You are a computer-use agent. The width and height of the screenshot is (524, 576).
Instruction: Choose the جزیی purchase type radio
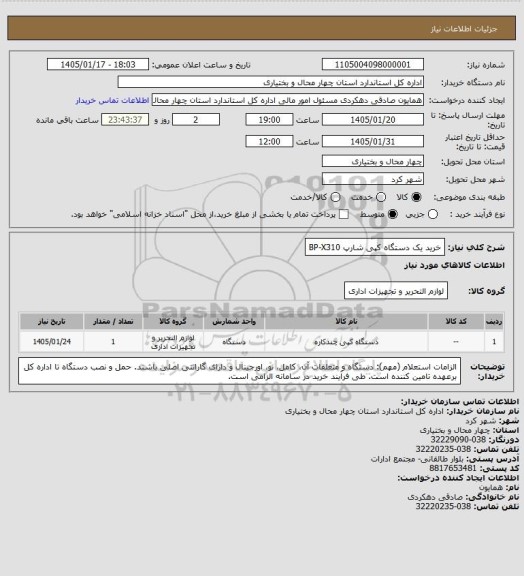[x=433, y=214]
